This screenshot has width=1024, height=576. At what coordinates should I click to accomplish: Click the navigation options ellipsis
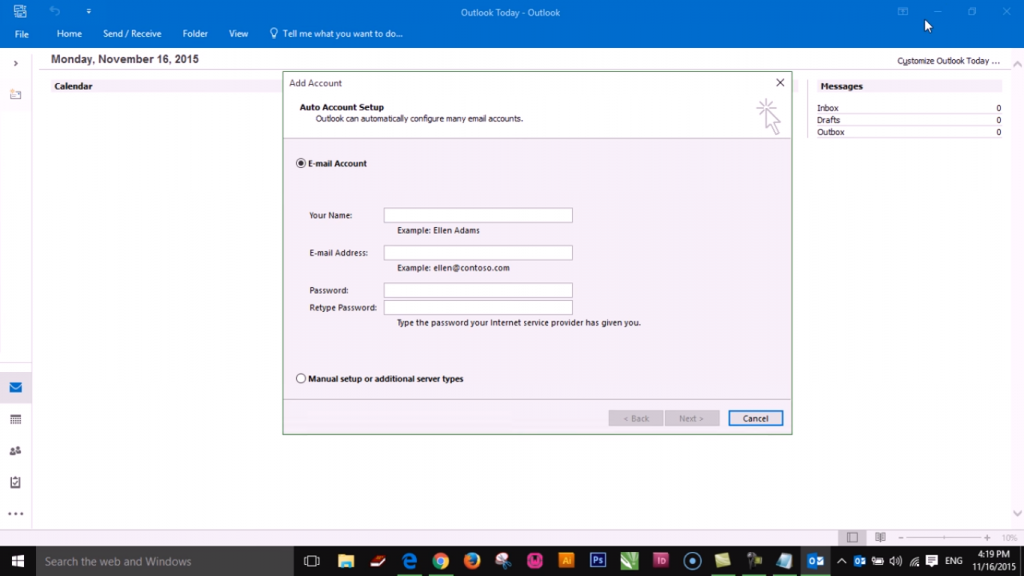16,514
